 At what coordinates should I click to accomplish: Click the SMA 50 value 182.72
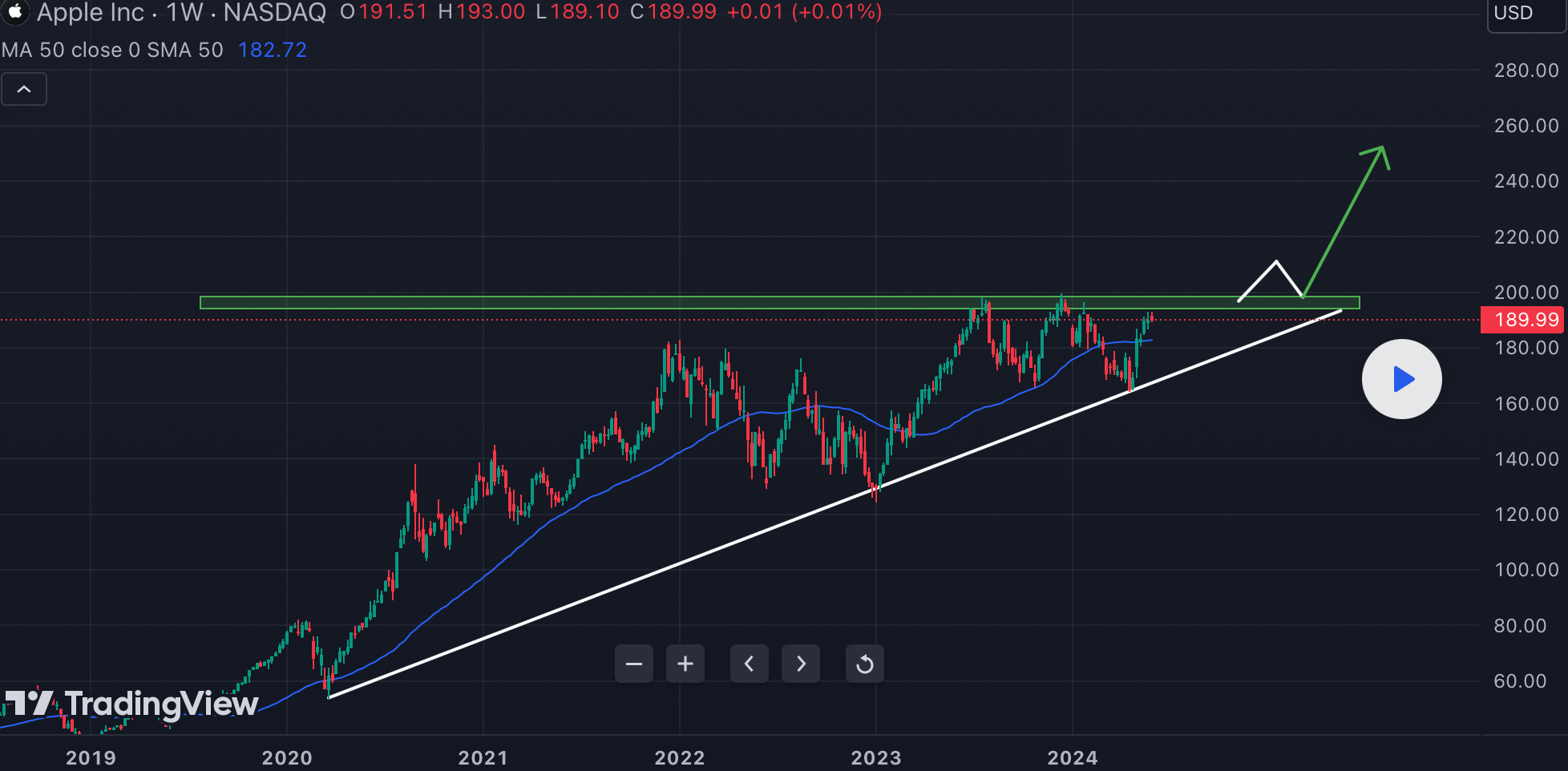pyautogui.click(x=273, y=50)
